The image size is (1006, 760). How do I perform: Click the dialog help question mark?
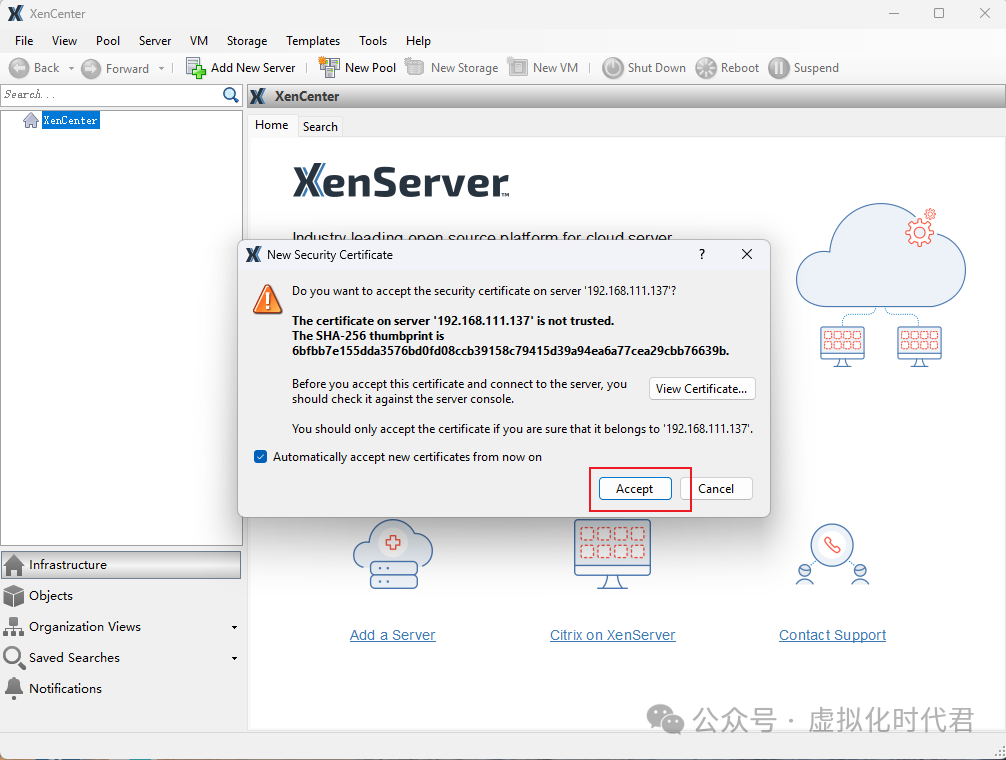click(701, 255)
